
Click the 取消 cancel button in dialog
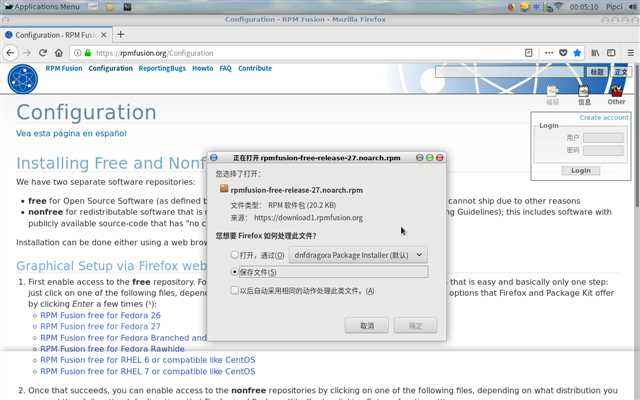coord(367,326)
